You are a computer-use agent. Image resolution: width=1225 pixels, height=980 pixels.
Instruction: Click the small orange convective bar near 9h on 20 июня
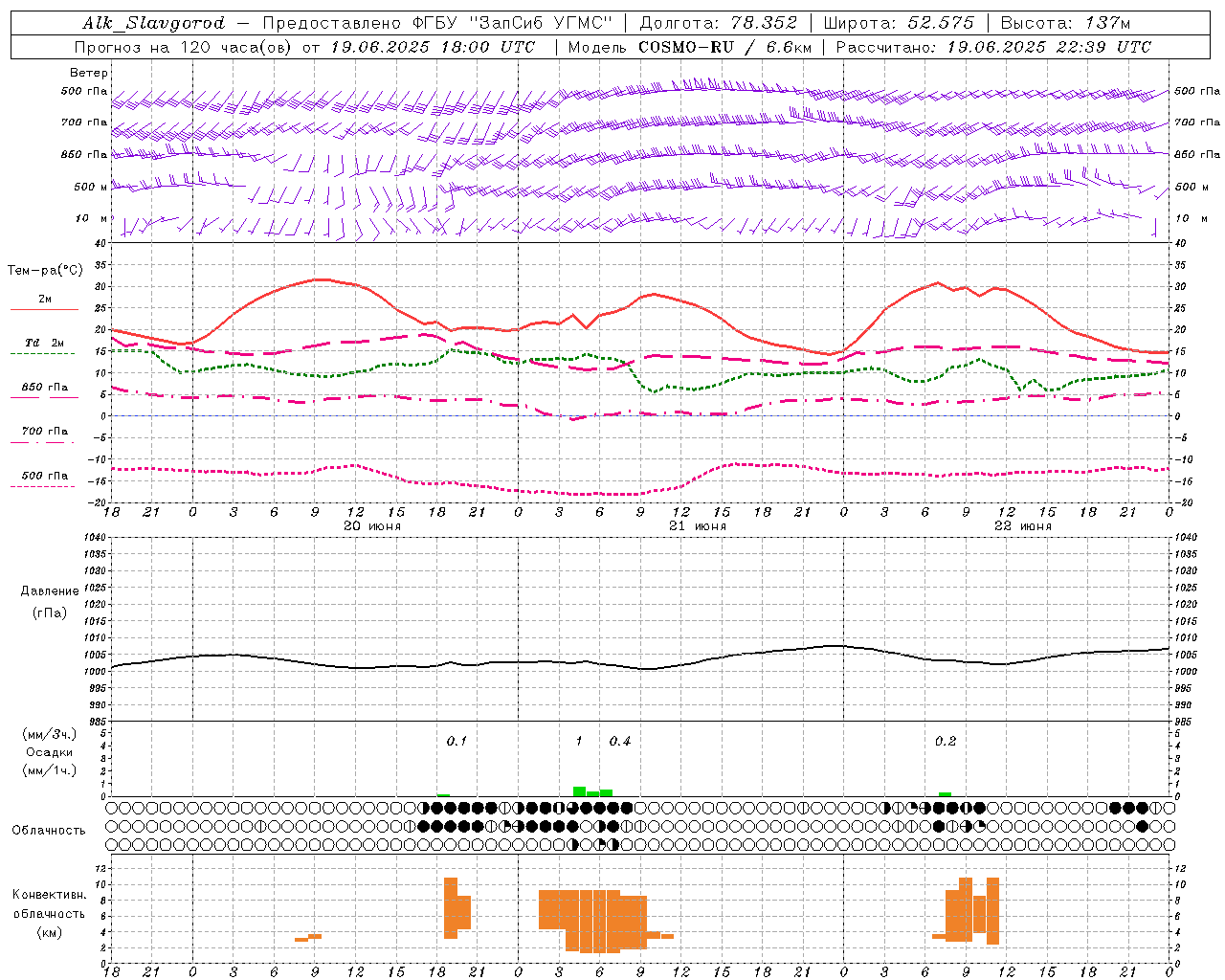(315, 936)
